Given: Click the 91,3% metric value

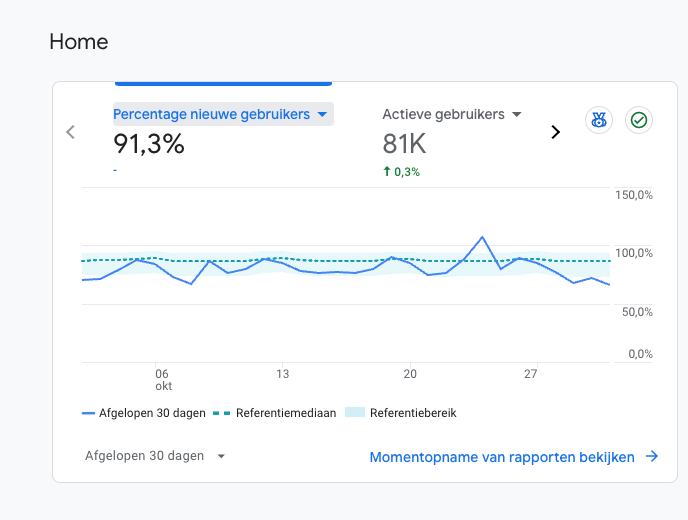Looking at the screenshot, I should click(x=149, y=144).
